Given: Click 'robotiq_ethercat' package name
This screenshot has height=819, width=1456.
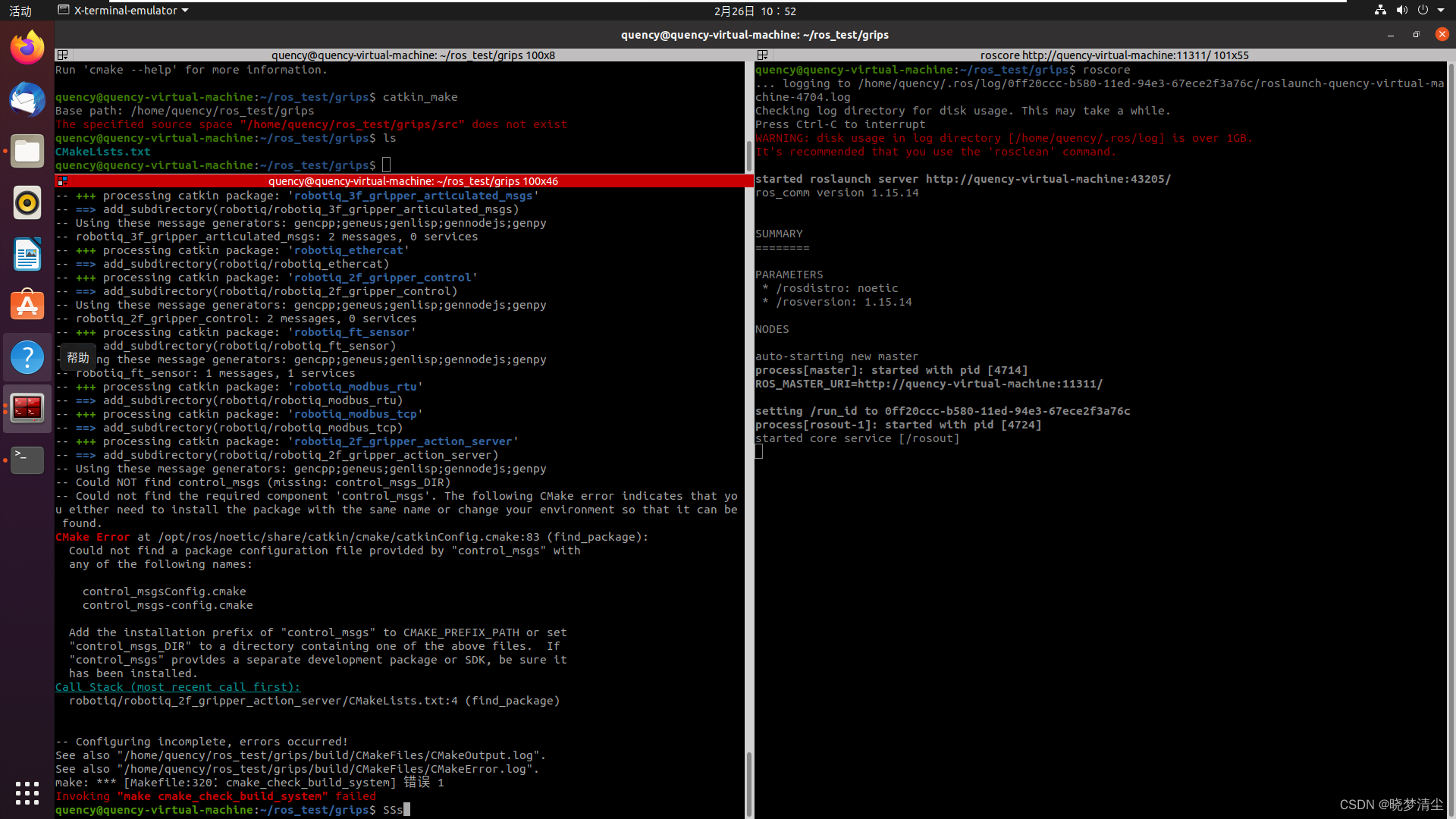Looking at the screenshot, I should (x=349, y=250).
